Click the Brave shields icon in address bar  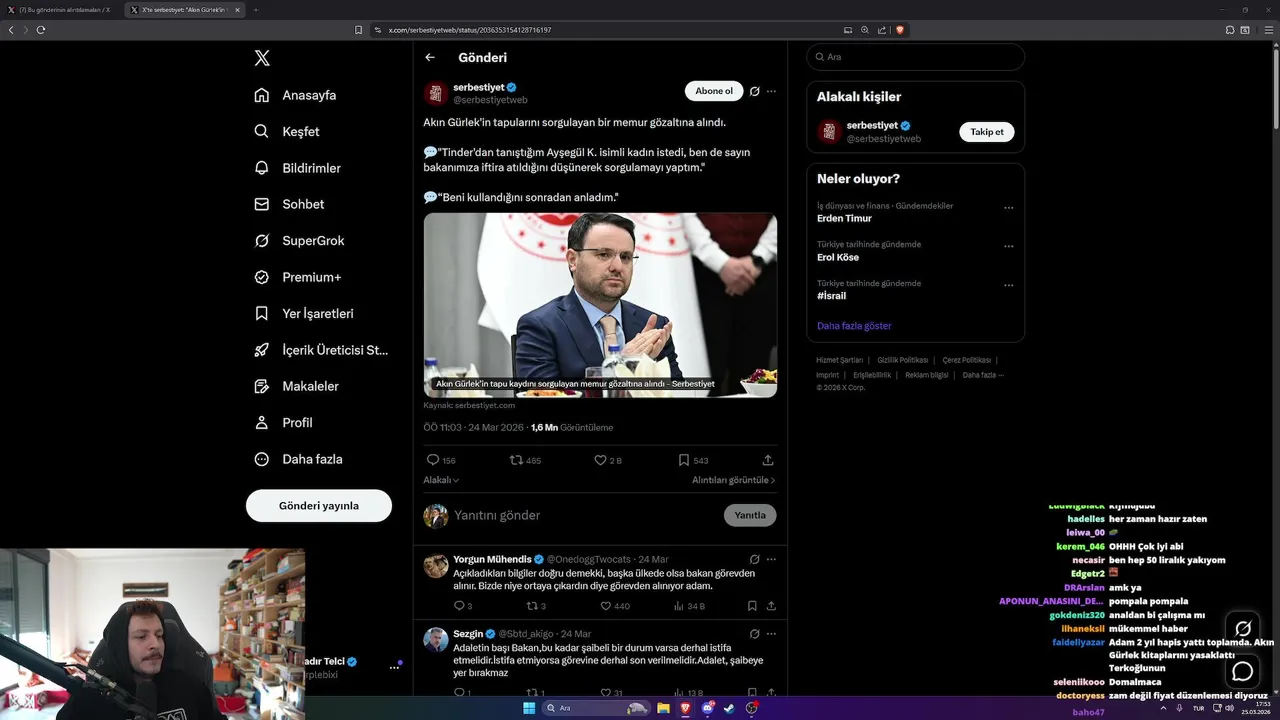[x=900, y=30]
